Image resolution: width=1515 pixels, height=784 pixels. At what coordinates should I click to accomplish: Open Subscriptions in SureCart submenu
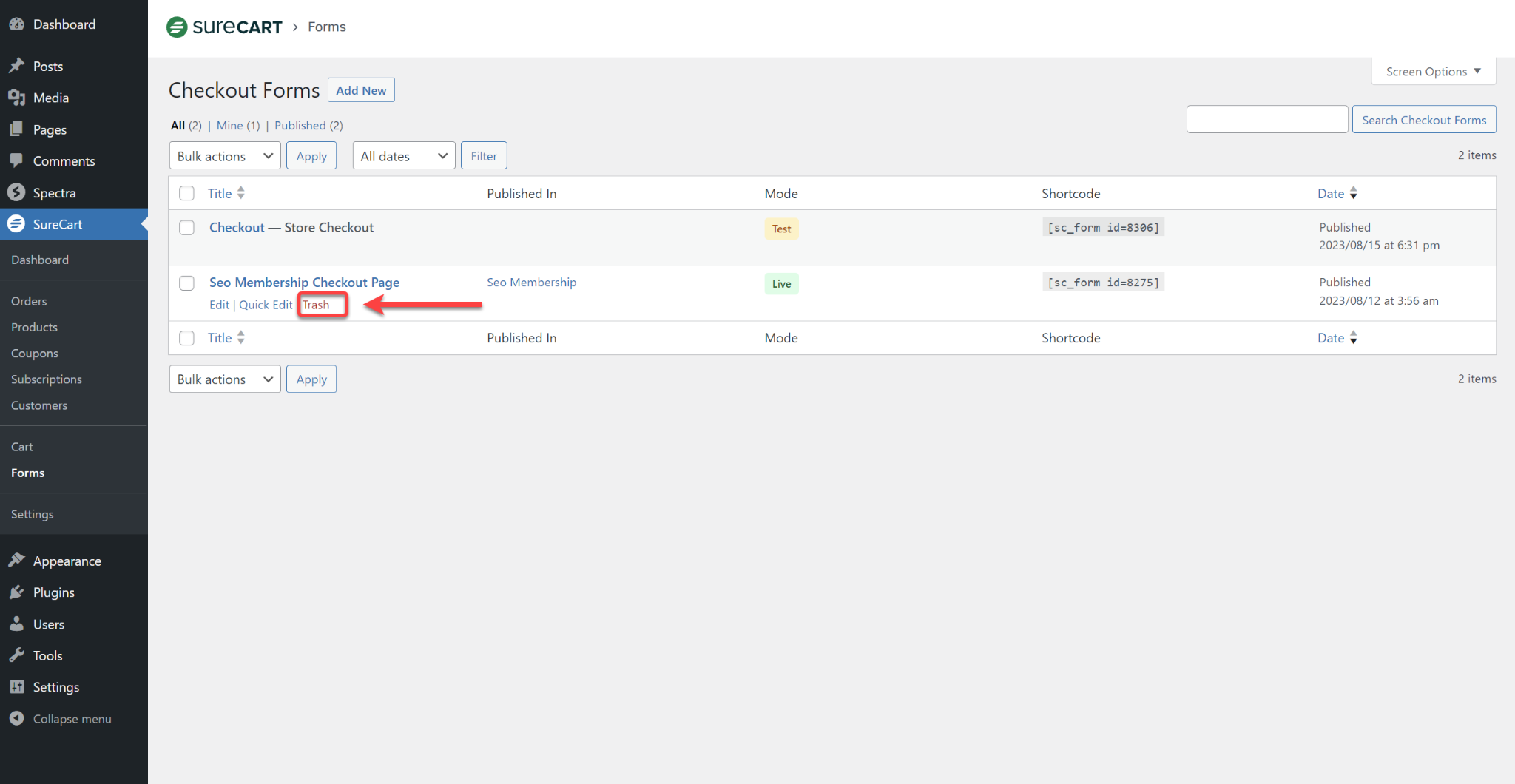[x=47, y=379]
